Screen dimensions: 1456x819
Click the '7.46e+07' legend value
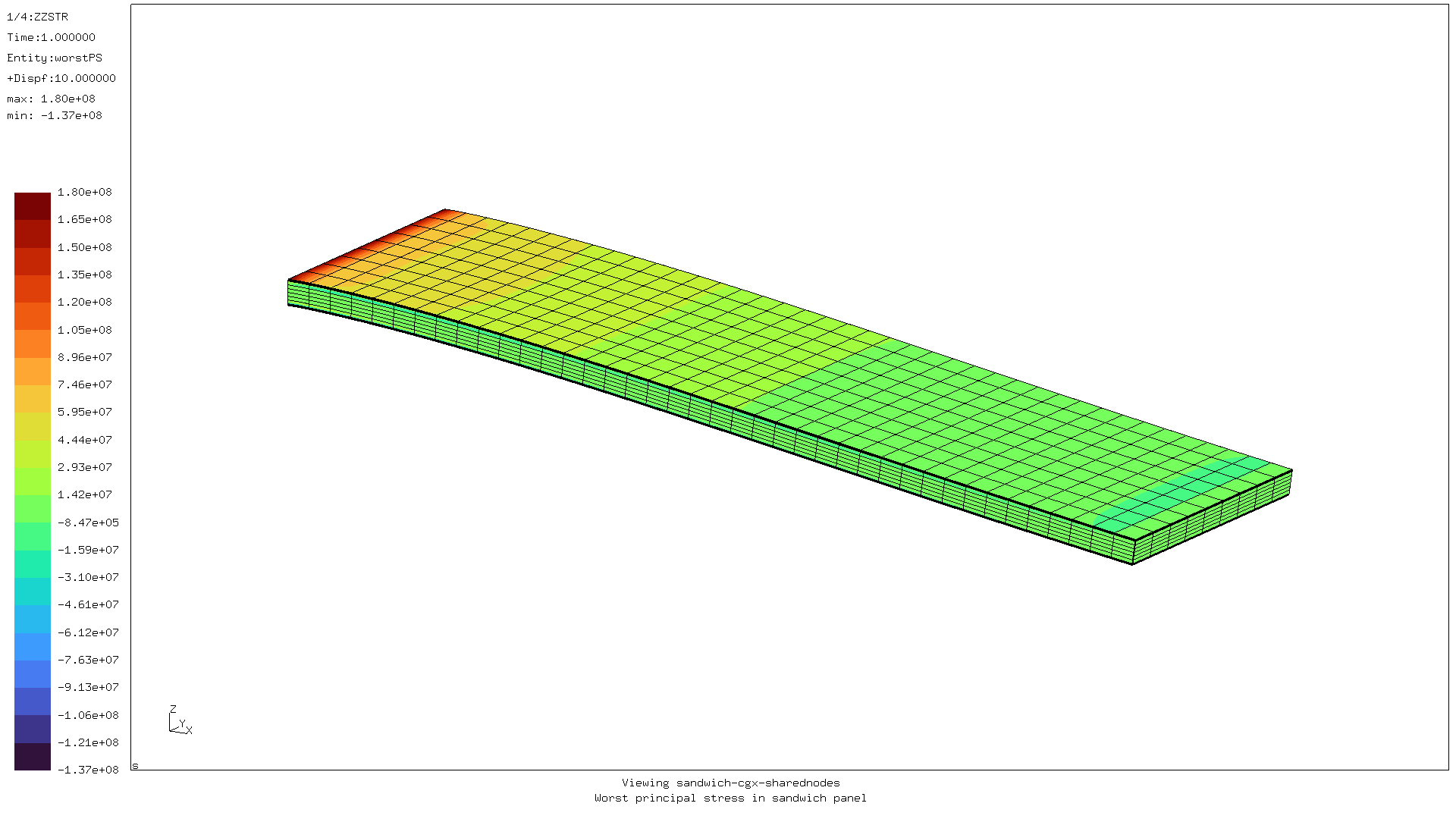85,384
